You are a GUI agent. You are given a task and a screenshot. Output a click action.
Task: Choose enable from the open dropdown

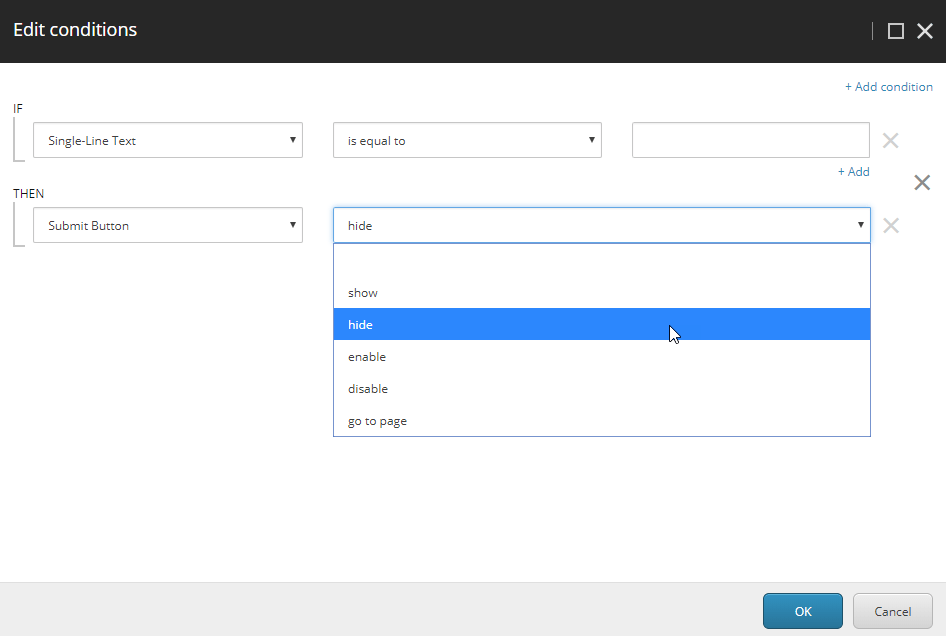[x=366, y=356]
